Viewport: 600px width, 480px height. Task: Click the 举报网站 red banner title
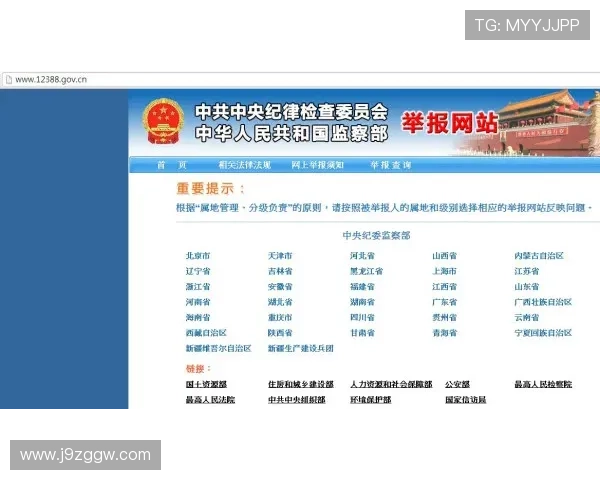click(x=450, y=122)
